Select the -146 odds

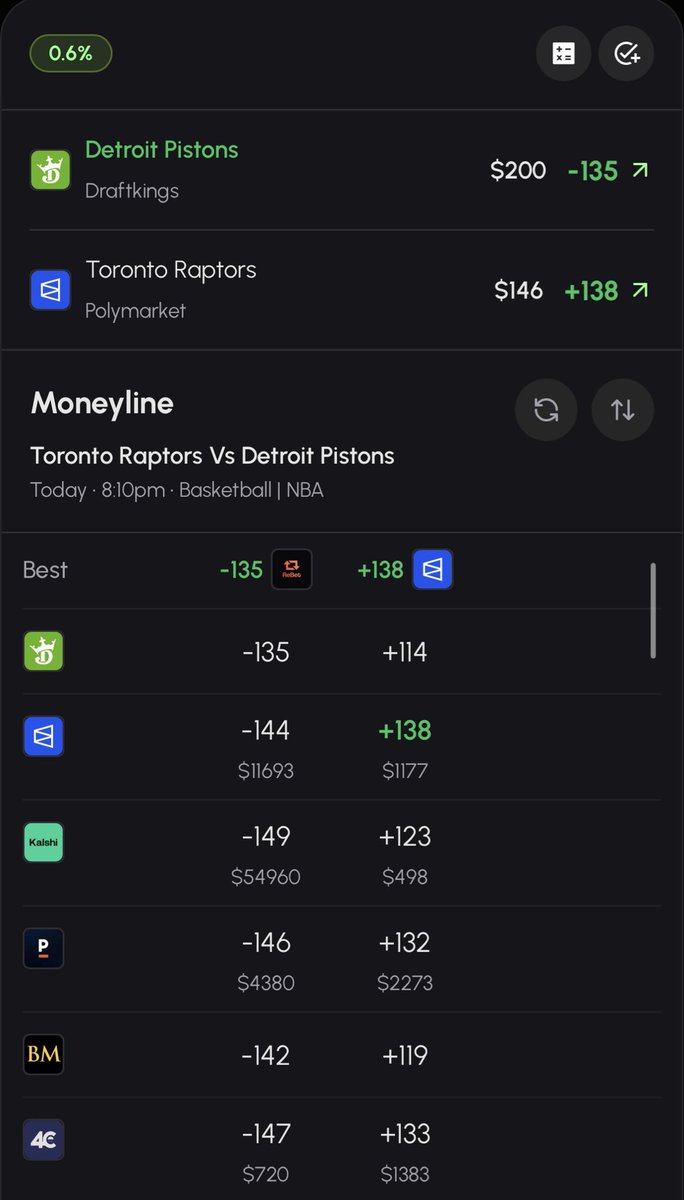click(266, 942)
